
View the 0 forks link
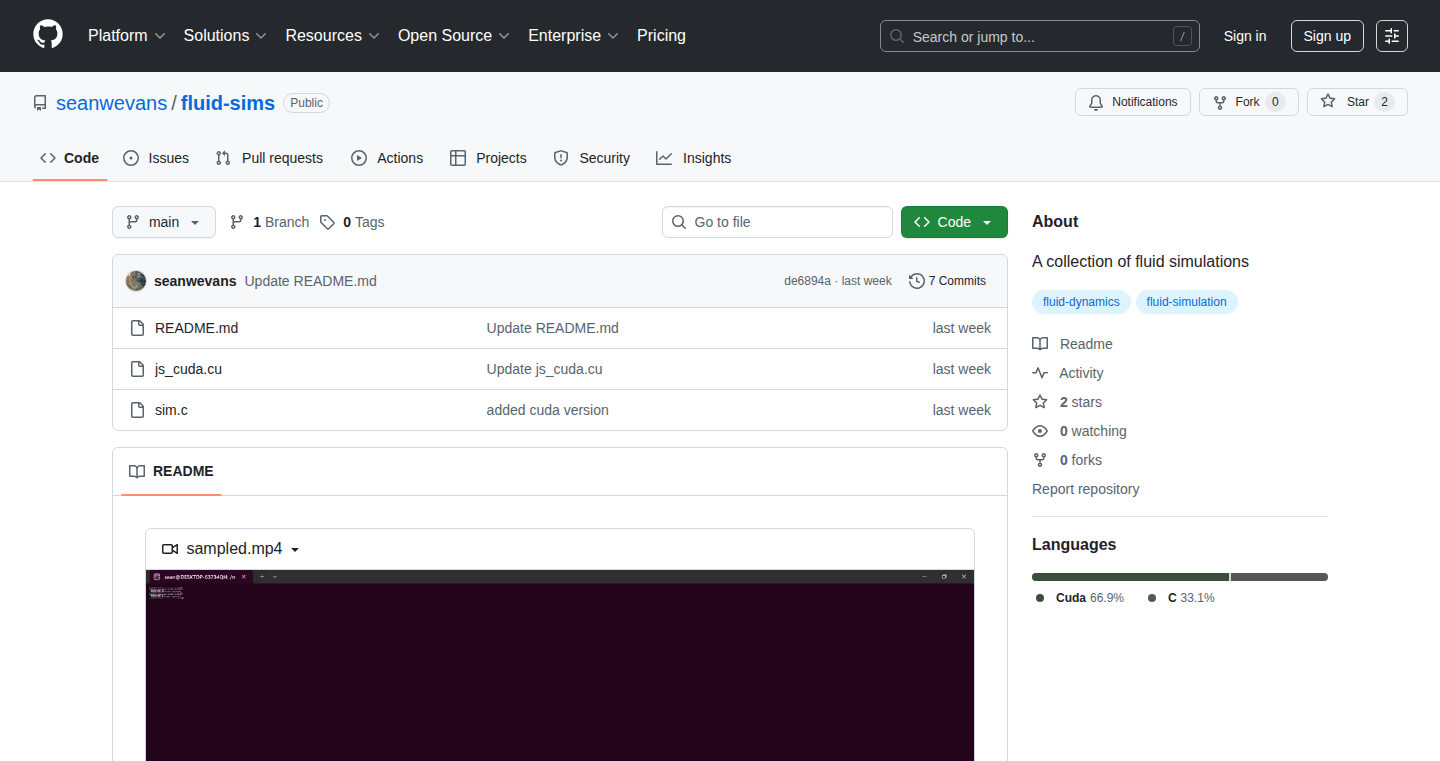[1067, 460]
